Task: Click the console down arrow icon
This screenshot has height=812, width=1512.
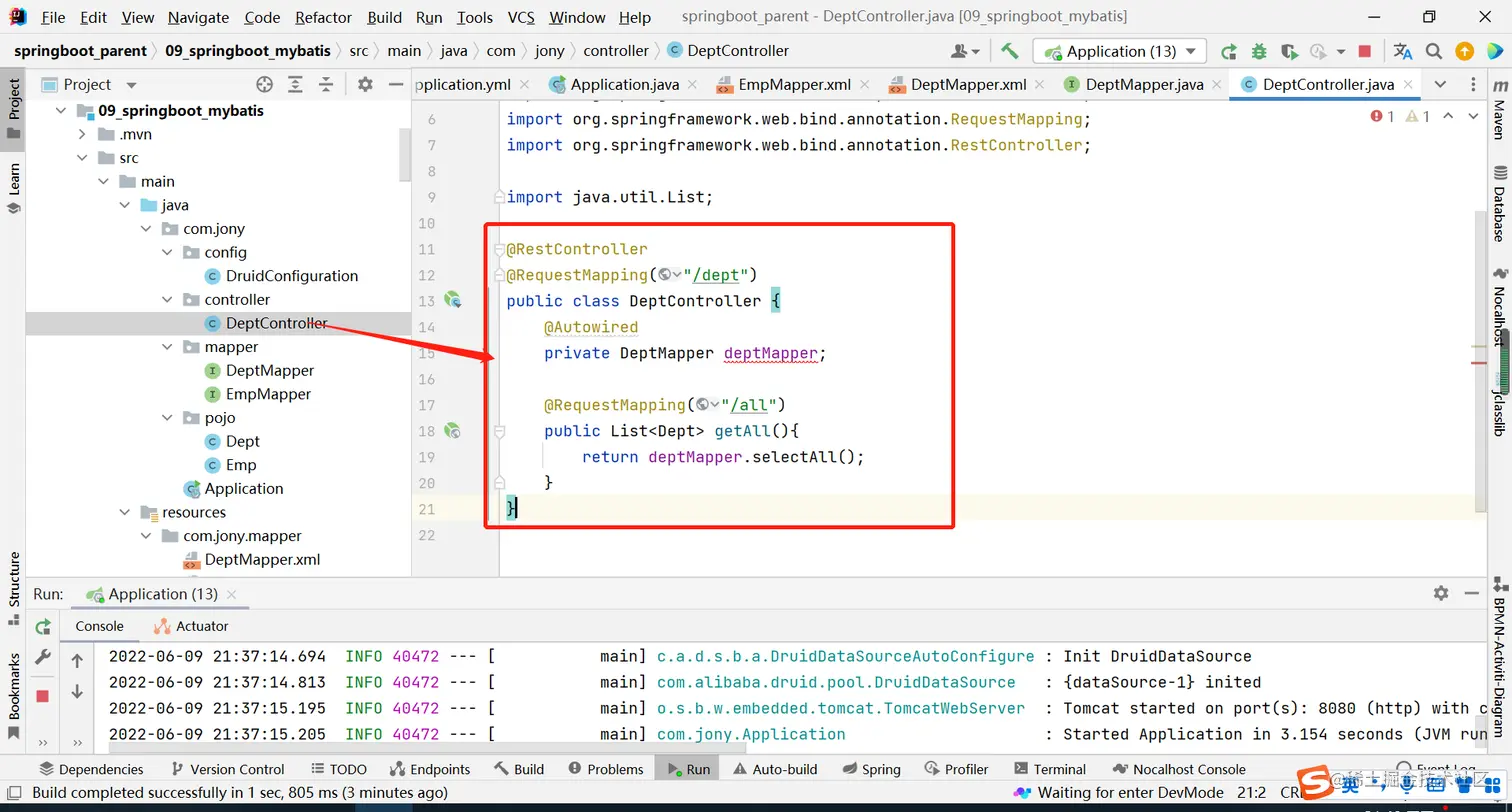Action: [77, 692]
